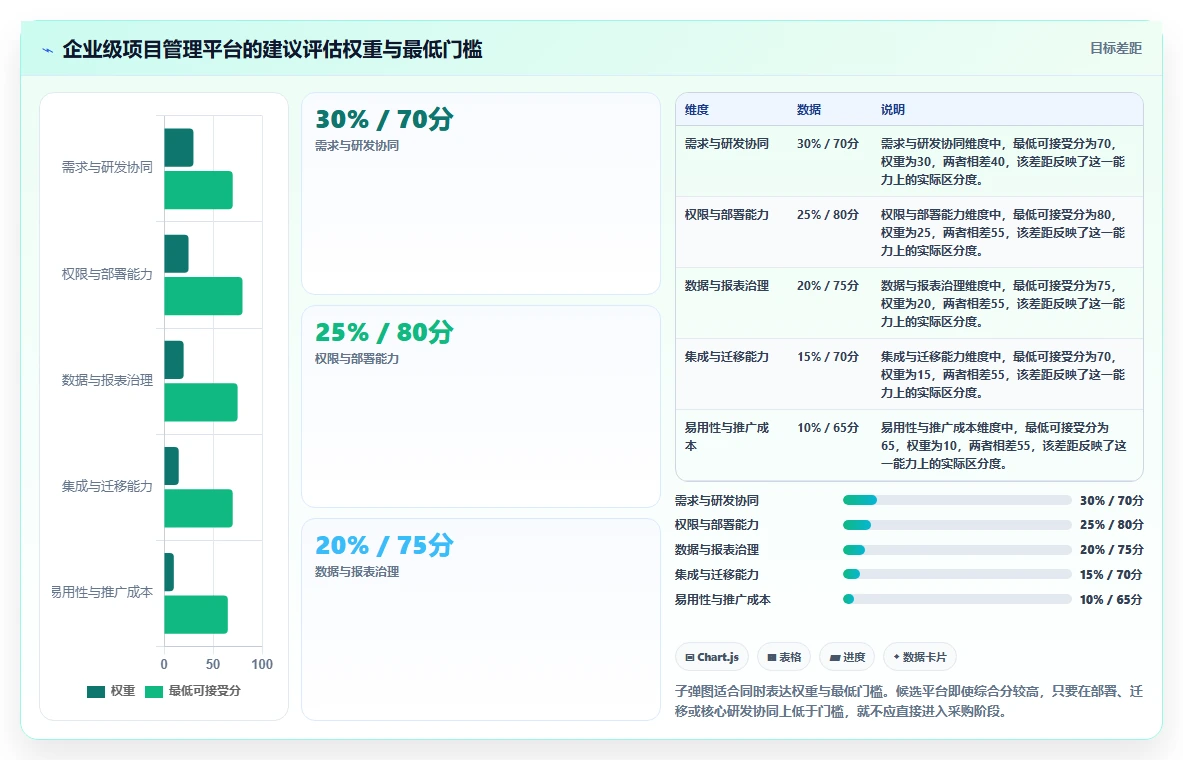This screenshot has width=1183, height=760.
Task: Select the 表格 tag chip
Action: (x=784, y=657)
